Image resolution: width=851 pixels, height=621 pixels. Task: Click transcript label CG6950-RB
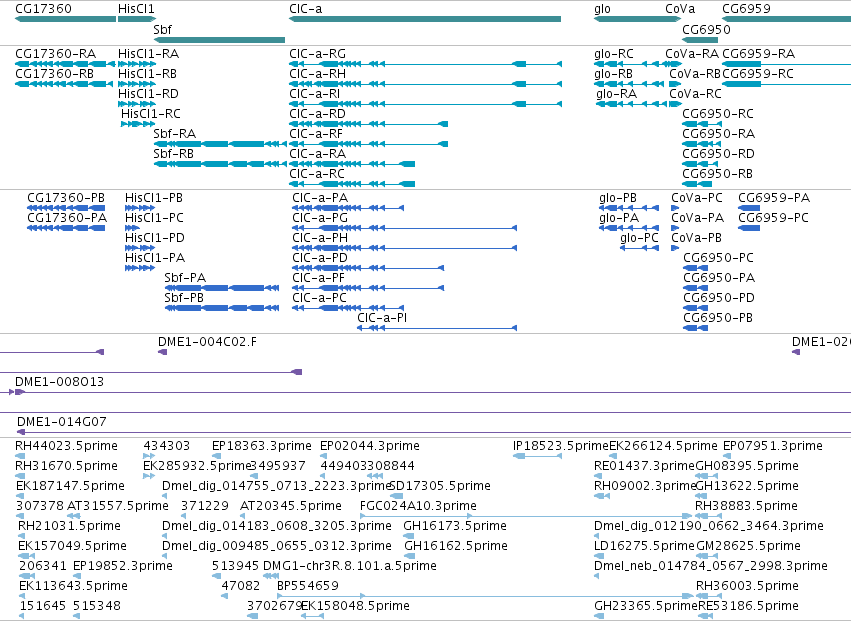point(717,174)
